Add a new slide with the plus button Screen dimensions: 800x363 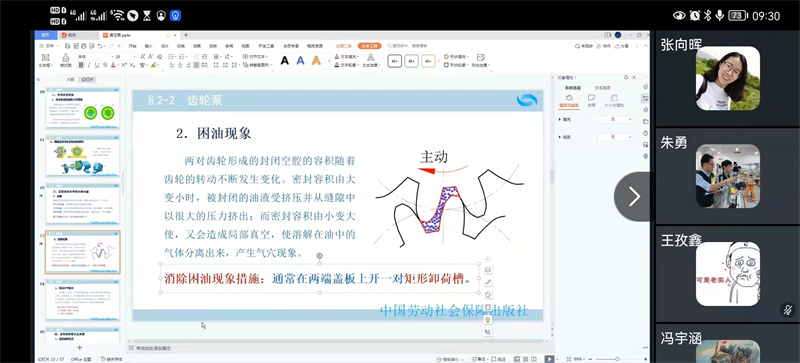pos(79,348)
